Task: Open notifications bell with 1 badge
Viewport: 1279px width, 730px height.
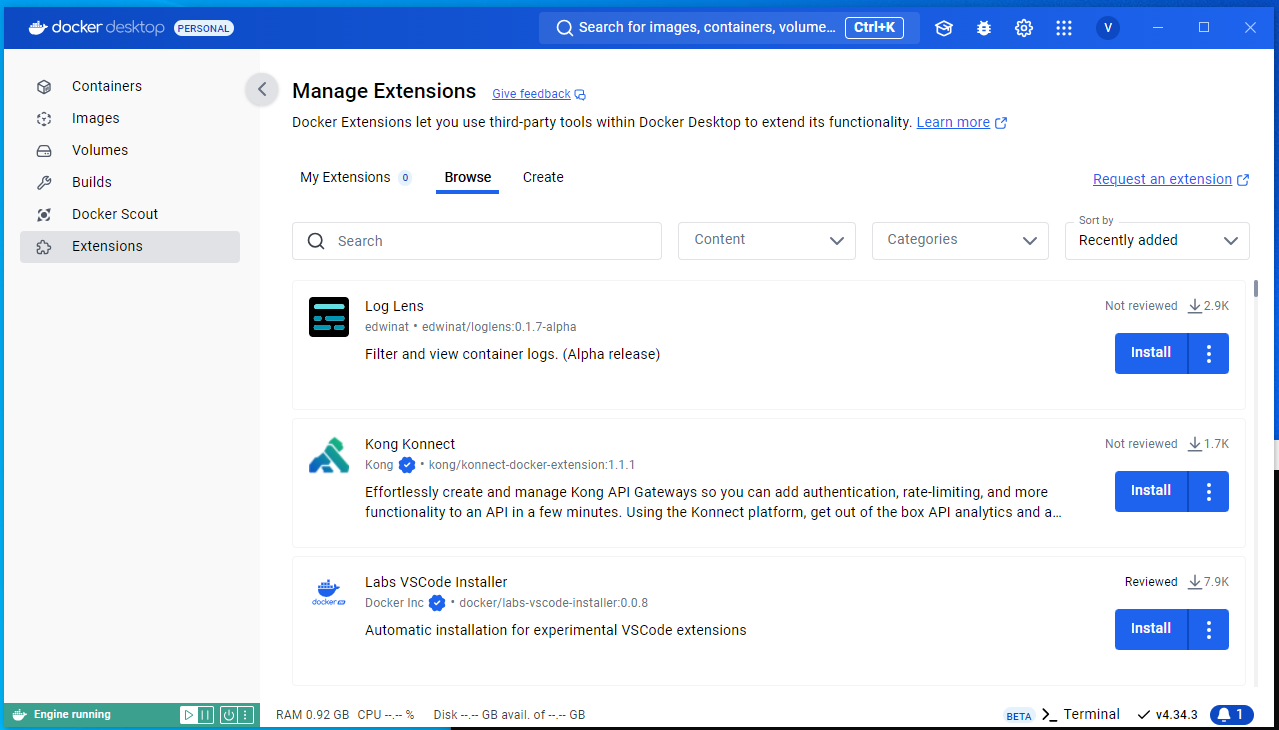Action: coord(1232,715)
